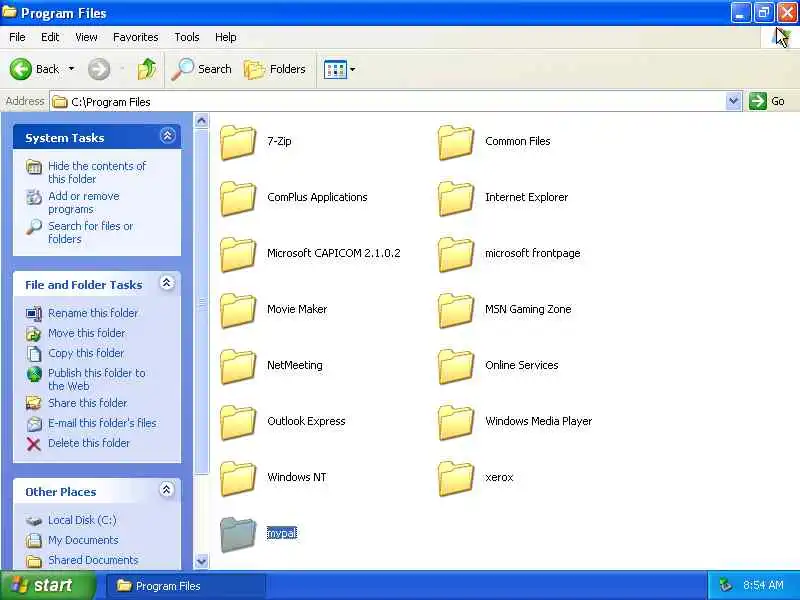Click the green Go arrow button
The height and width of the screenshot is (600, 800).
coord(758,101)
